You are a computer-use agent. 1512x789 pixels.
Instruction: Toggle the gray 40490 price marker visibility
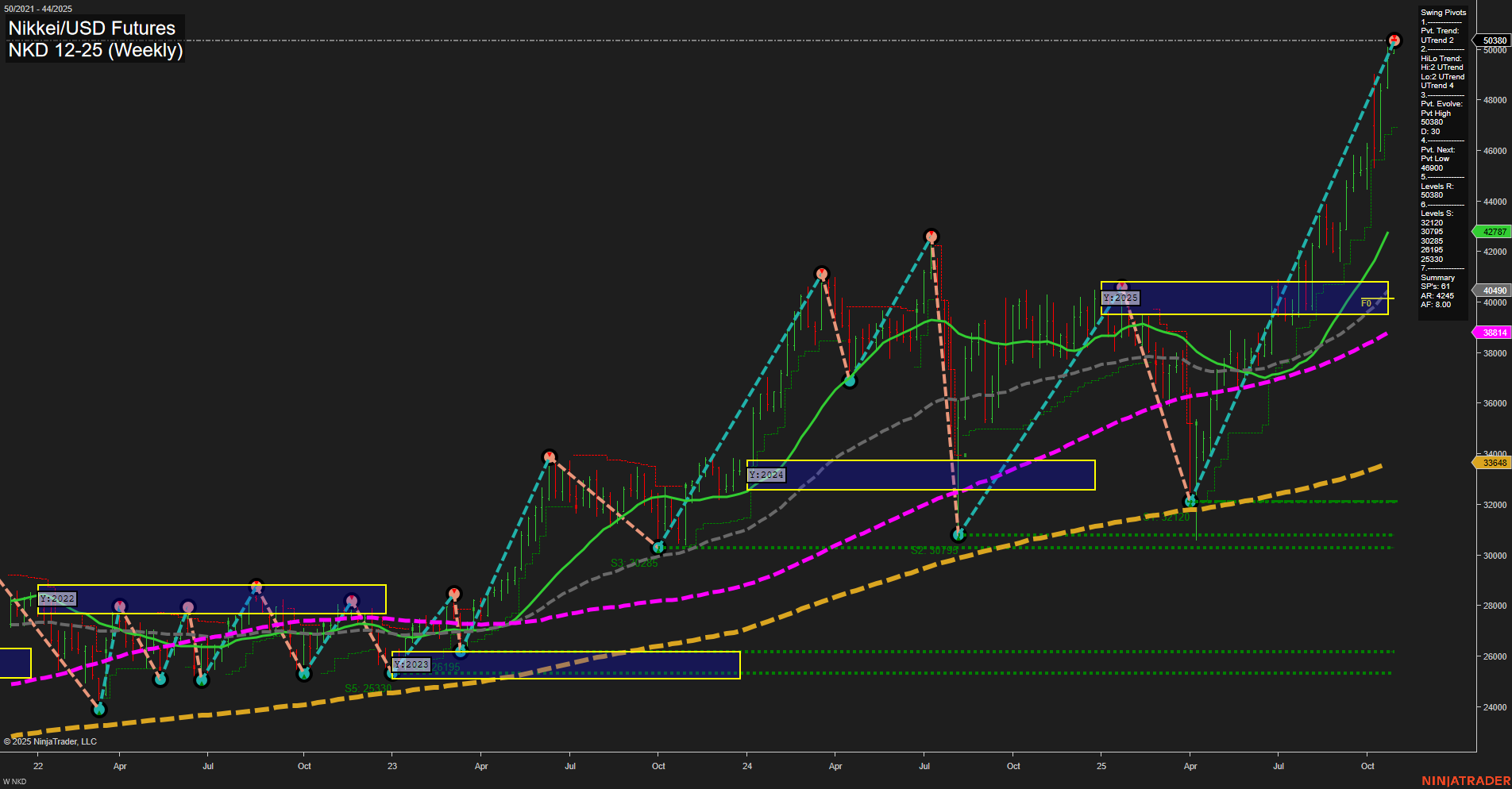[1492, 290]
